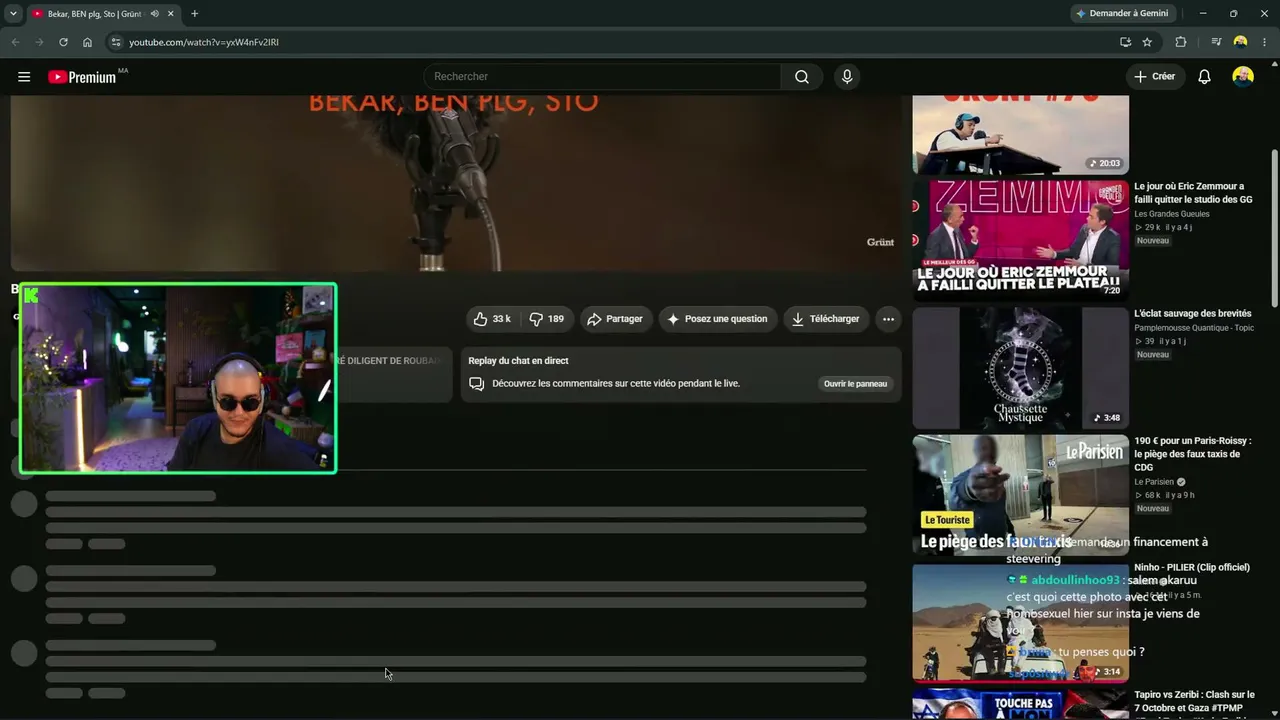Open the YouTube guide hamburger menu
The width and height of the screenshot is (1280, 720).
coord(24,77)
